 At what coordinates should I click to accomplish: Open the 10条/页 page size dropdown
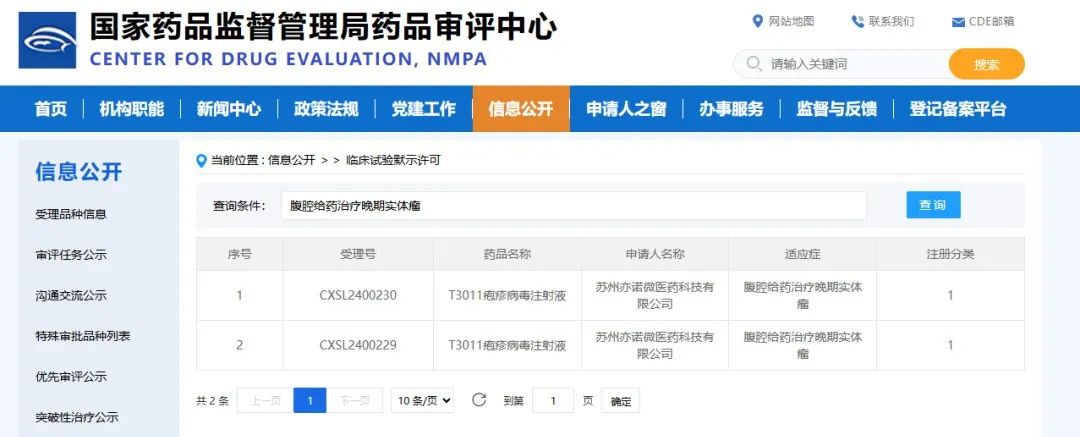(422, 400)
